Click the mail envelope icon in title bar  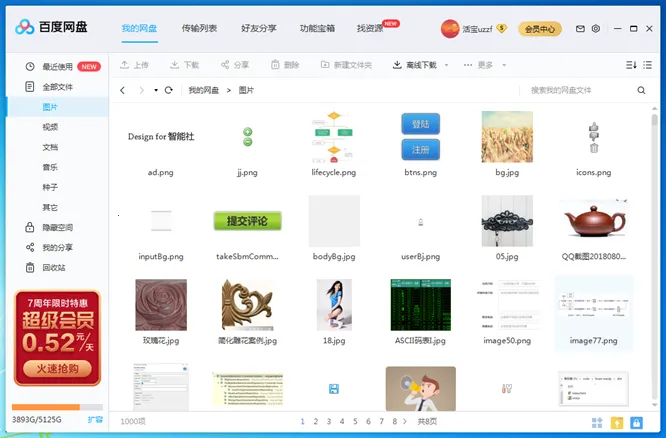(x=580, y=29)
